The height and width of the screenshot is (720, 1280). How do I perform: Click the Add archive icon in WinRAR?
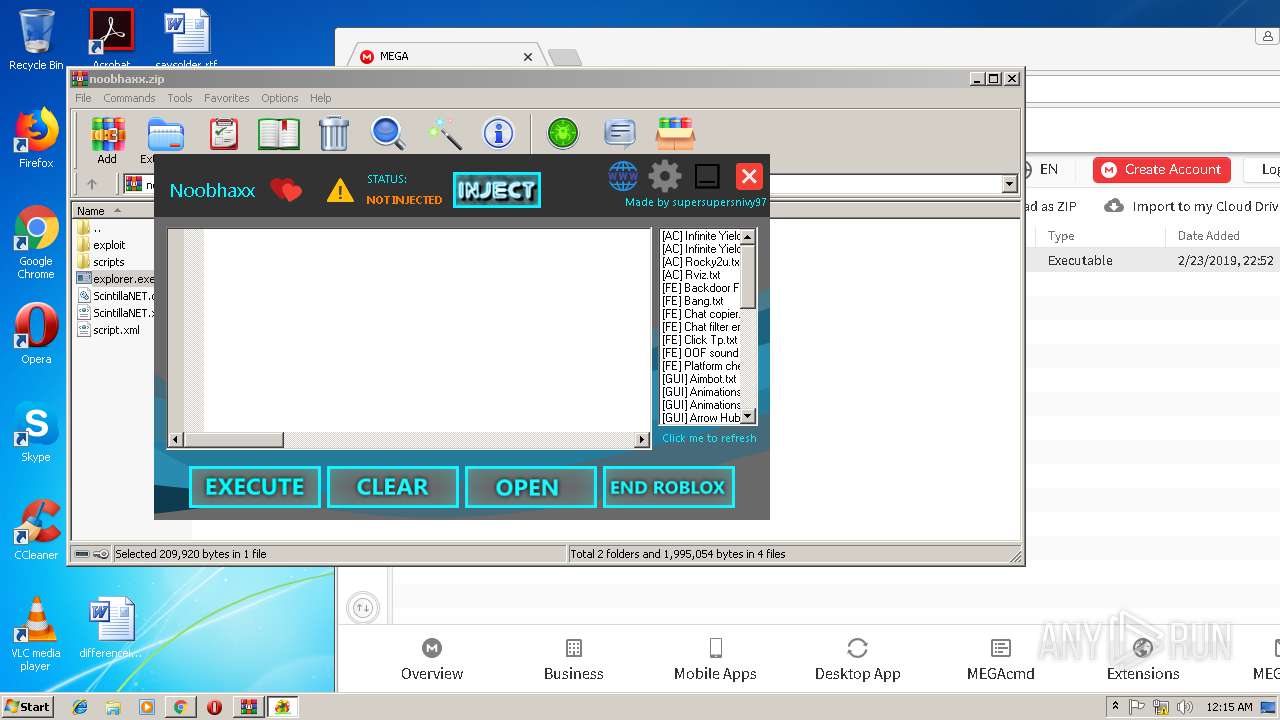(107, 134)
